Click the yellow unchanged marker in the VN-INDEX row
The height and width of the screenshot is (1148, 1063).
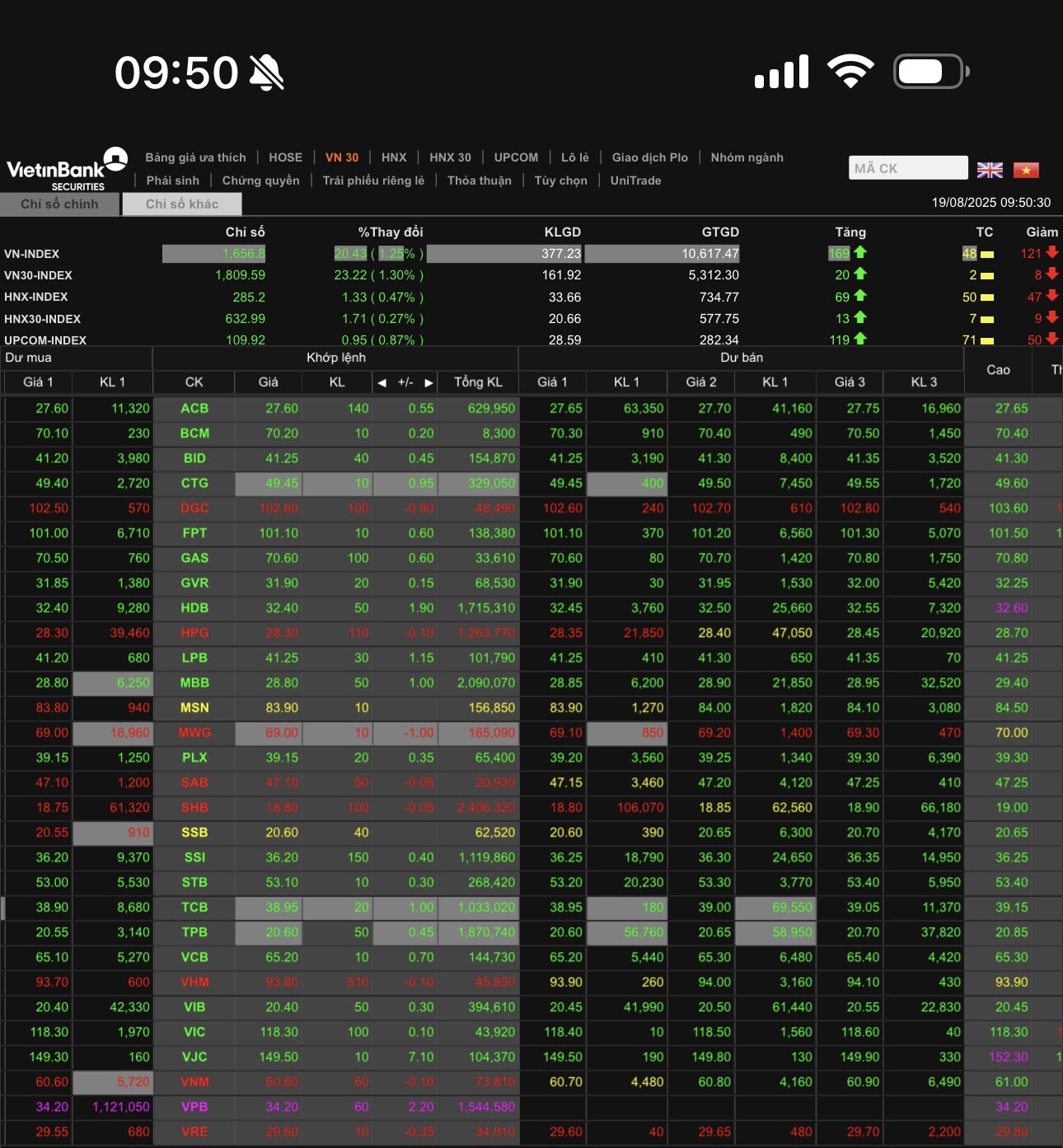tap(987, 255)
